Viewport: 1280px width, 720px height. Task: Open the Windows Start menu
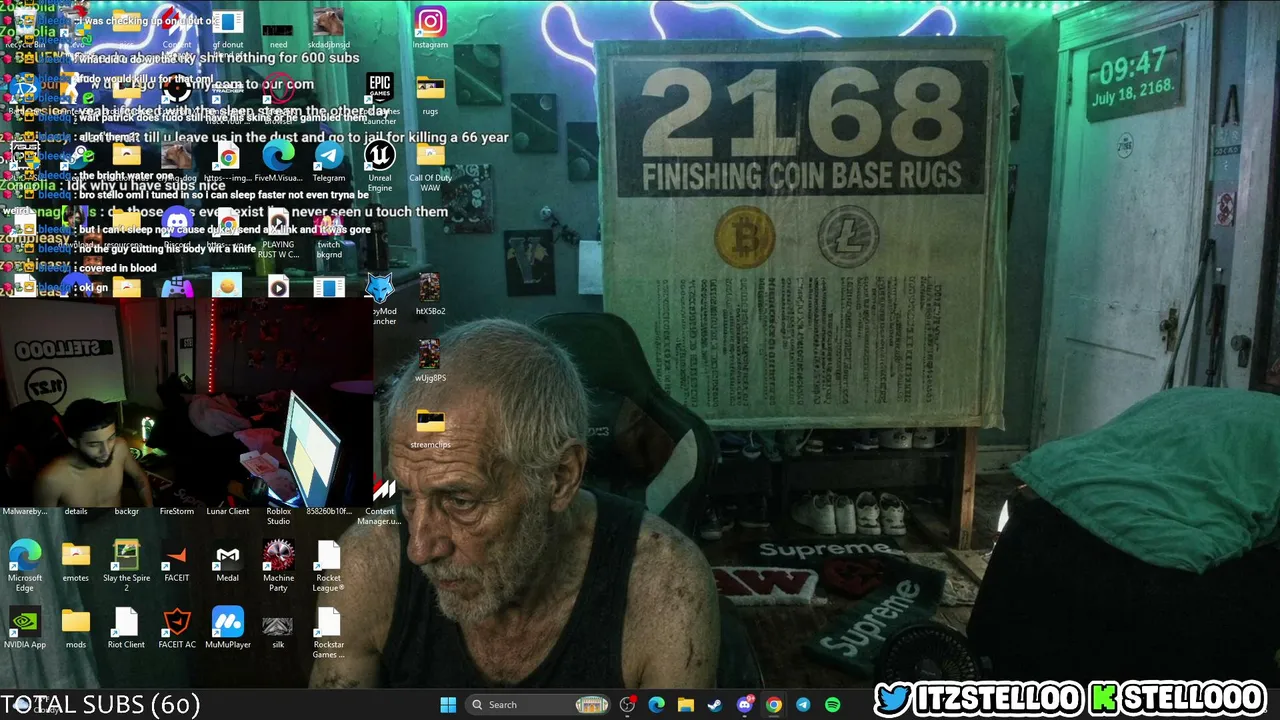pos(448,705)
